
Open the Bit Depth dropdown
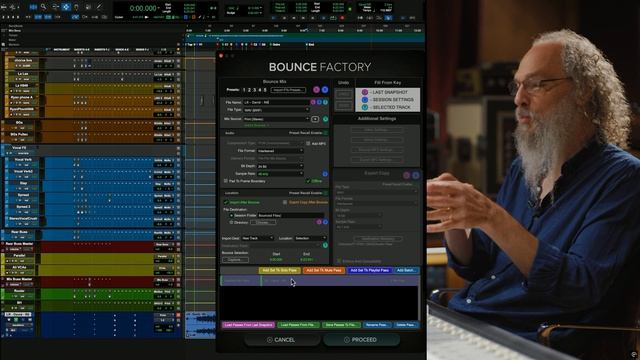[280, 167]
